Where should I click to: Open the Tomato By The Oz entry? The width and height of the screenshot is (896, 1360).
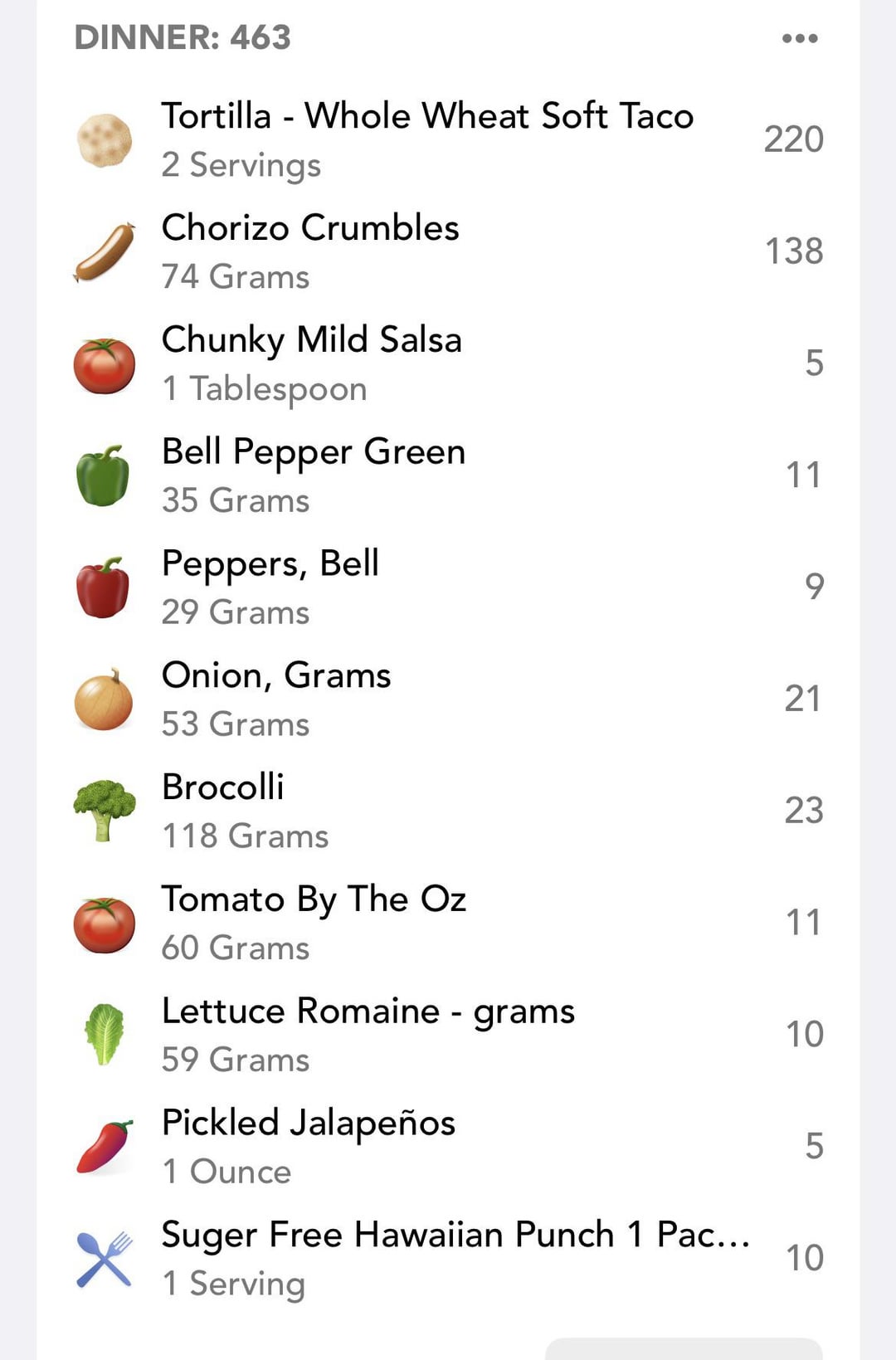click(x=314, y=899)
